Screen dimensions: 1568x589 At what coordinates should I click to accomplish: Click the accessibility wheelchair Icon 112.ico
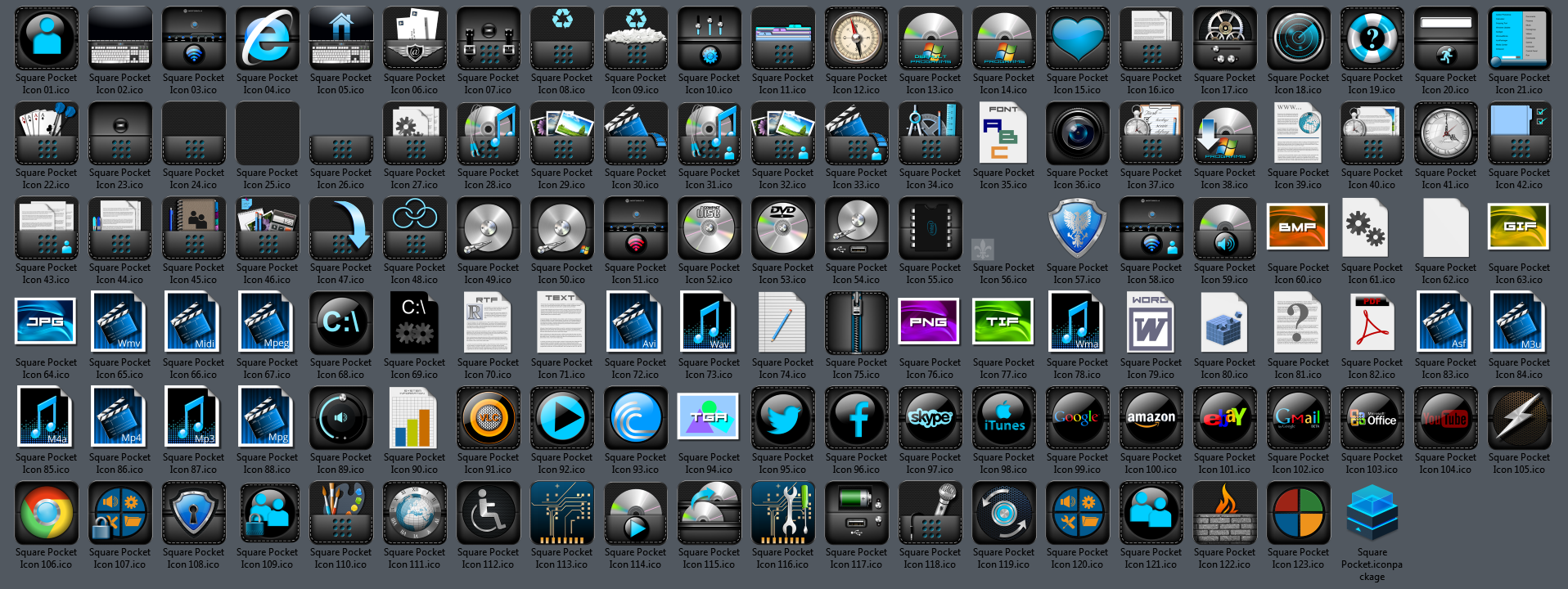click(x=489, y=513)
